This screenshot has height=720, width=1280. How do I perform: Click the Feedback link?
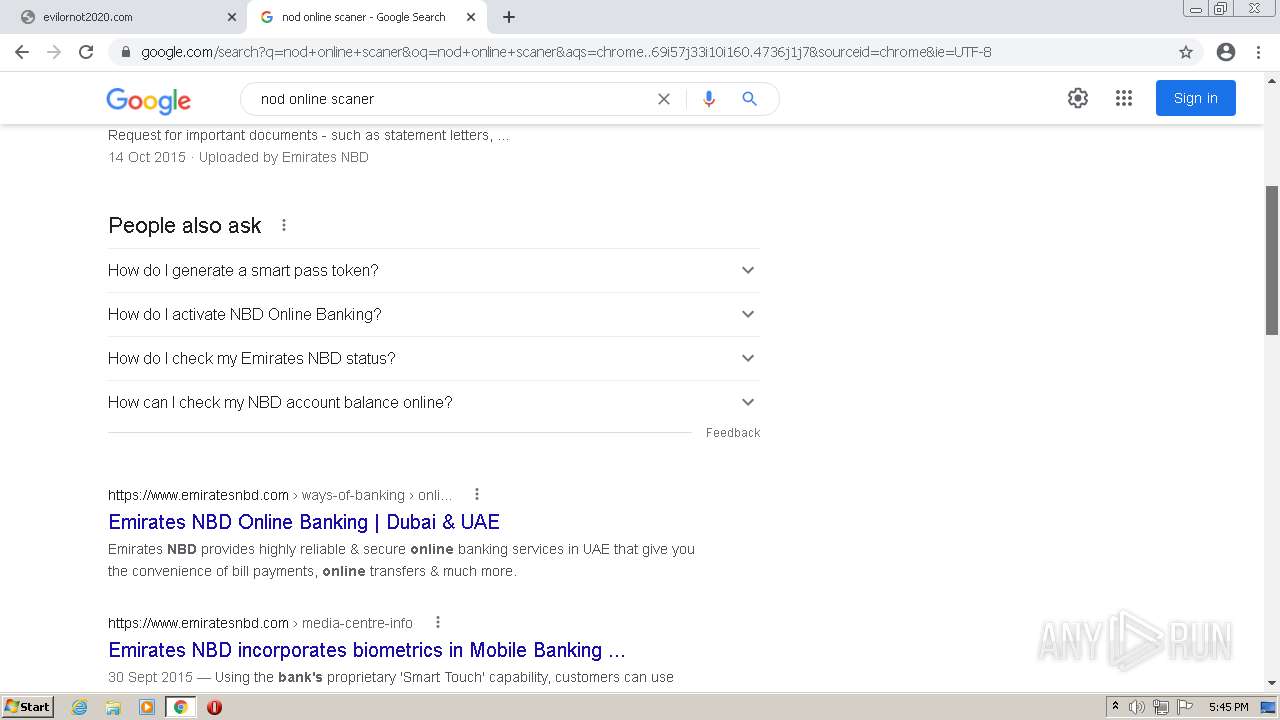733,433
